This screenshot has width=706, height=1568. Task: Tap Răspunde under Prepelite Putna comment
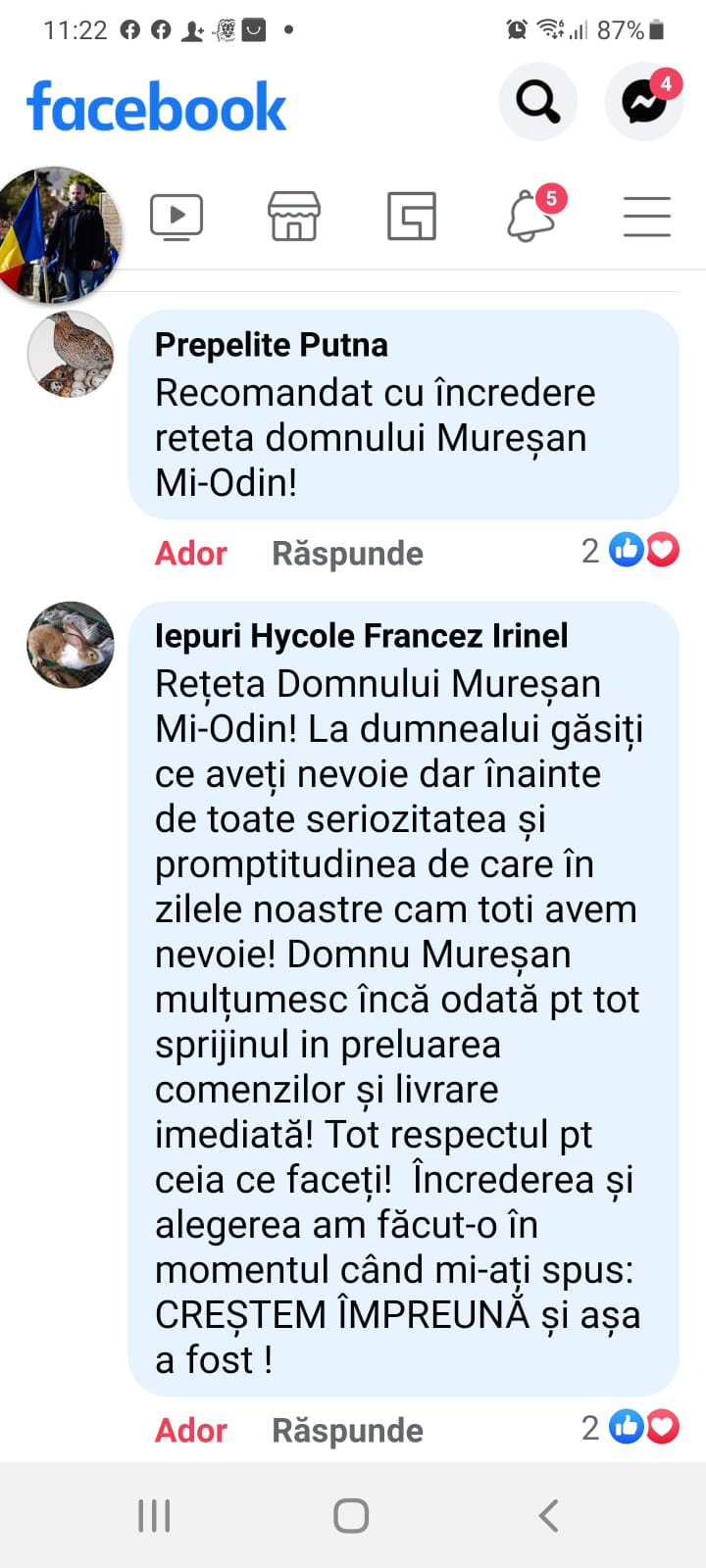pyautogui.click(x=347, y=553)
